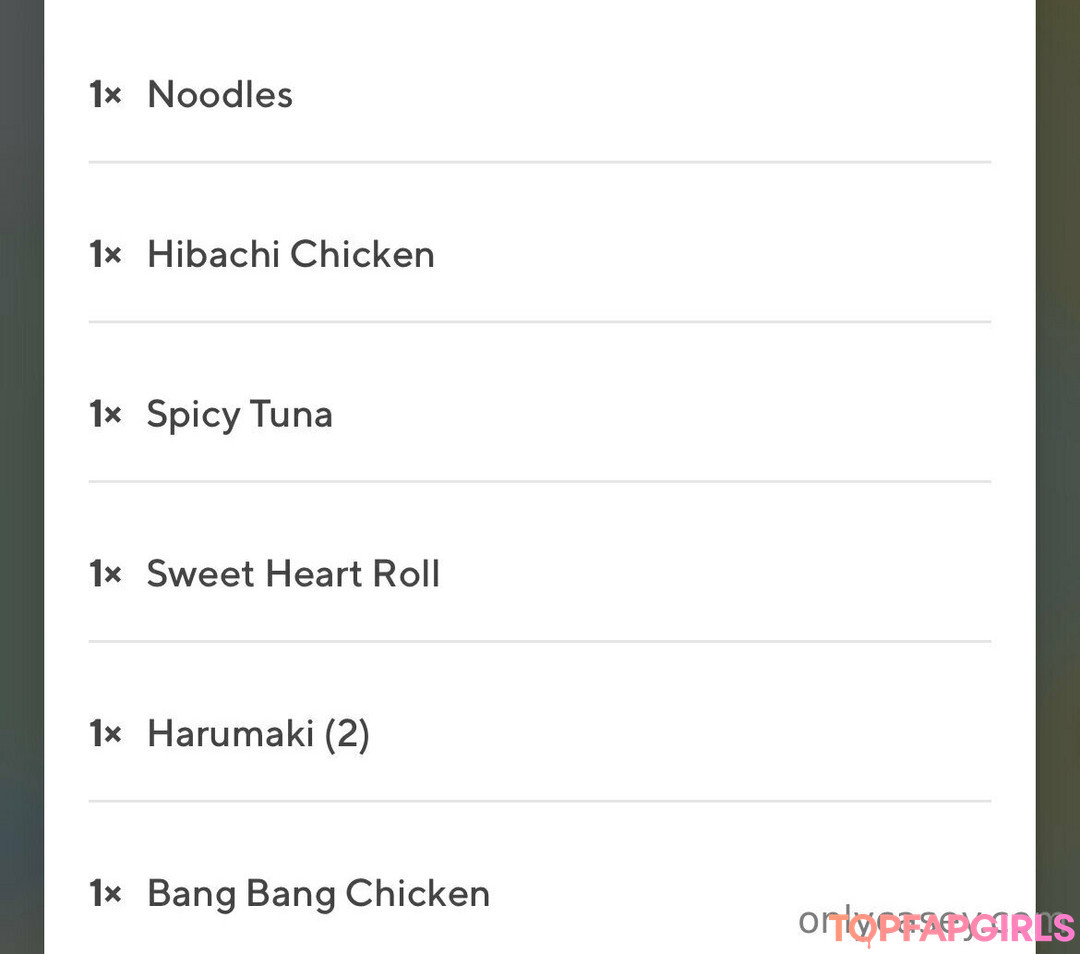Tap the 1× quantity beside Harumaki (2)
Screen dimensions: 1080x954
coord(105,735)
